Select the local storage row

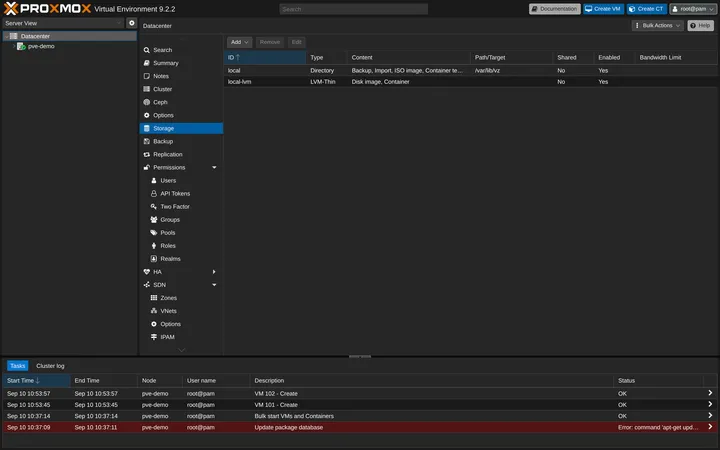coord(471,70)
